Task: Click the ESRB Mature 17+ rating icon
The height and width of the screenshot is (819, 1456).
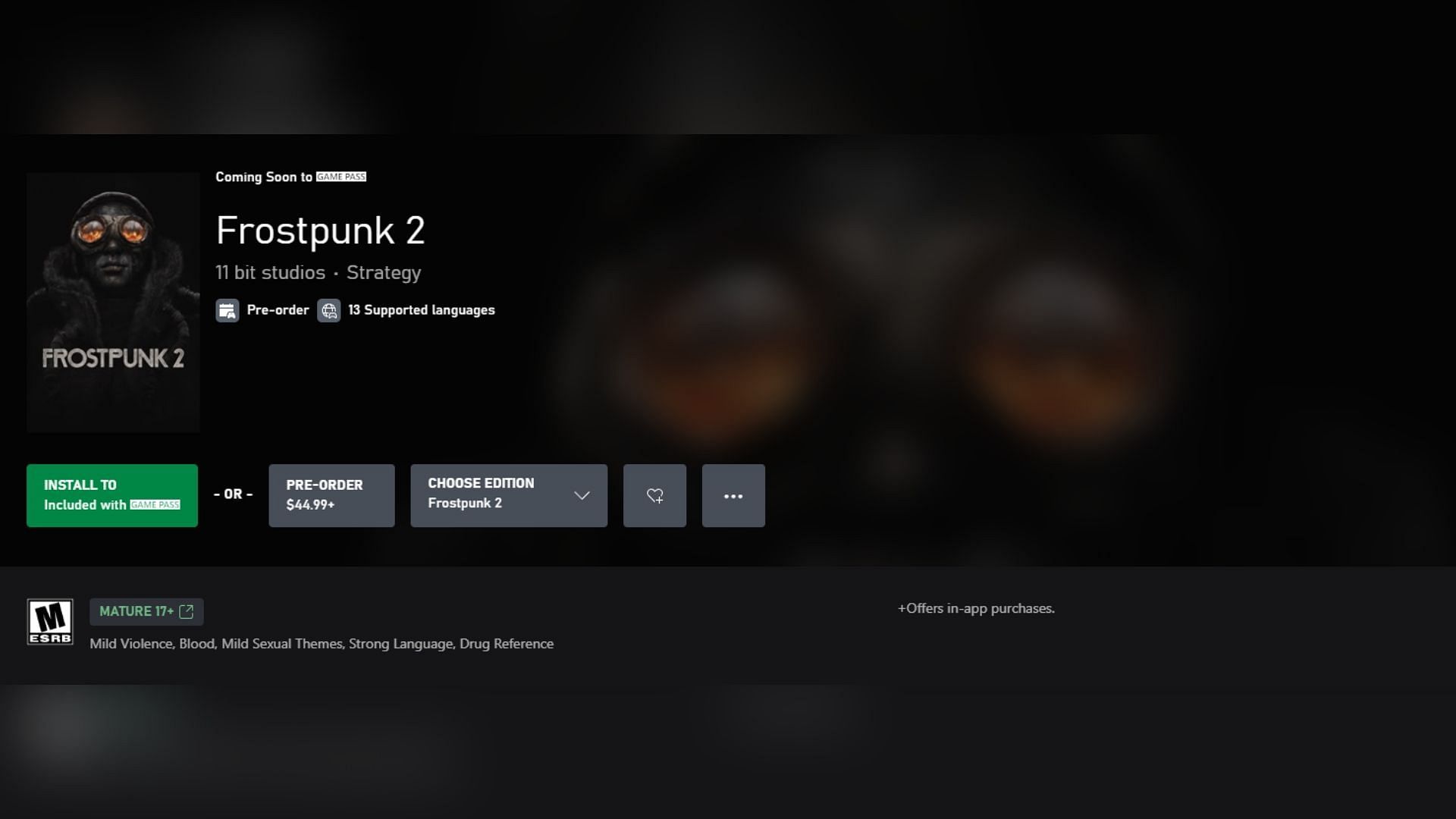Action: [x=50, y=620]
